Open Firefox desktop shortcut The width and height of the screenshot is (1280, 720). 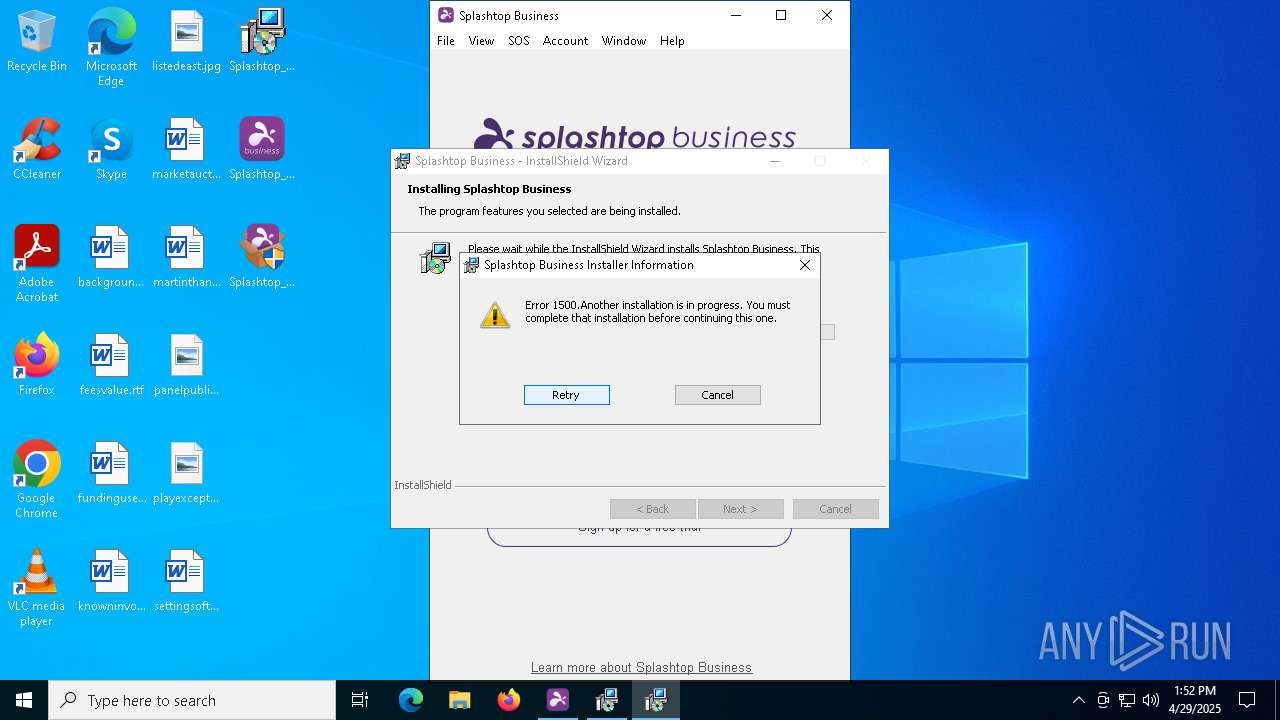point(37,365)
